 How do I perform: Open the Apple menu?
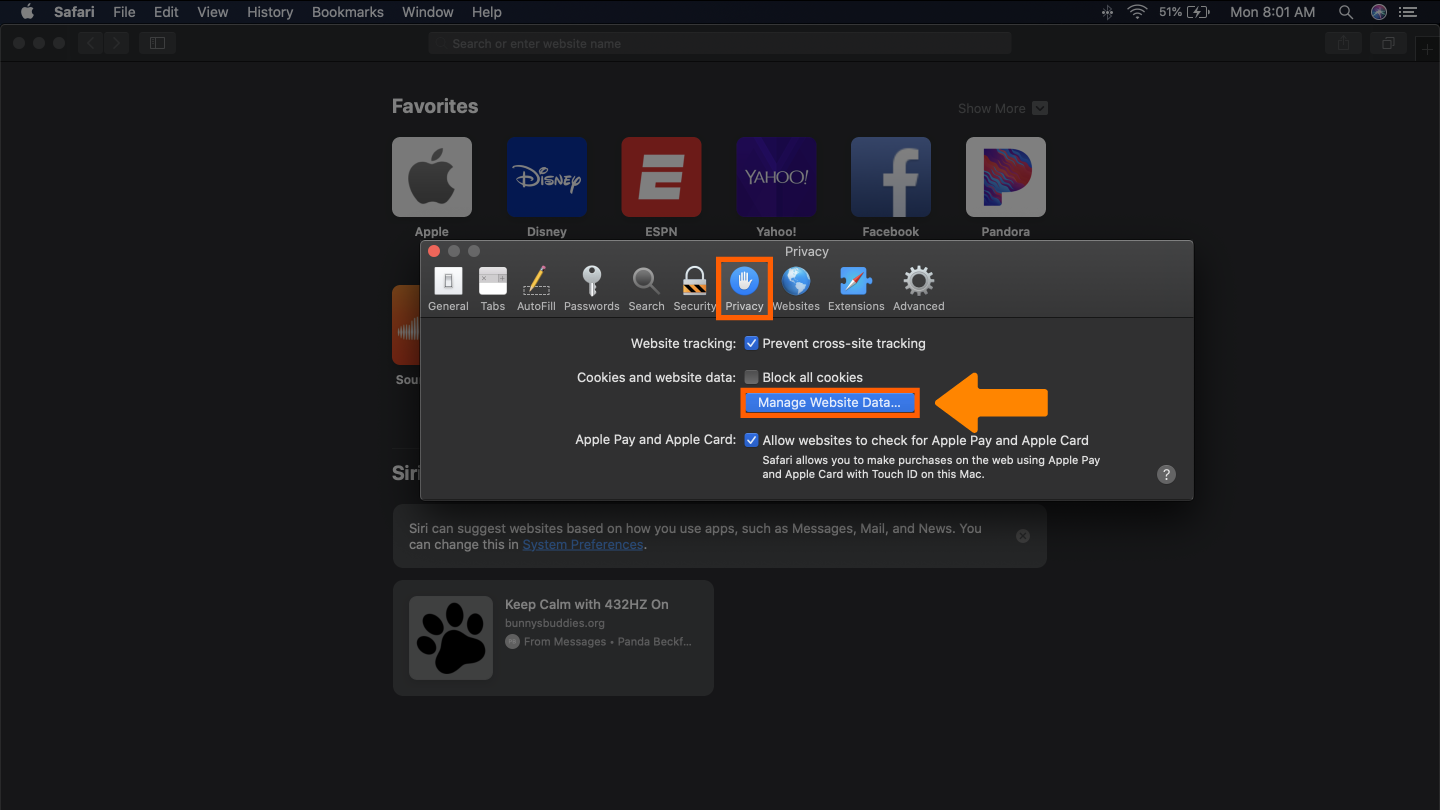click(27, 12)
